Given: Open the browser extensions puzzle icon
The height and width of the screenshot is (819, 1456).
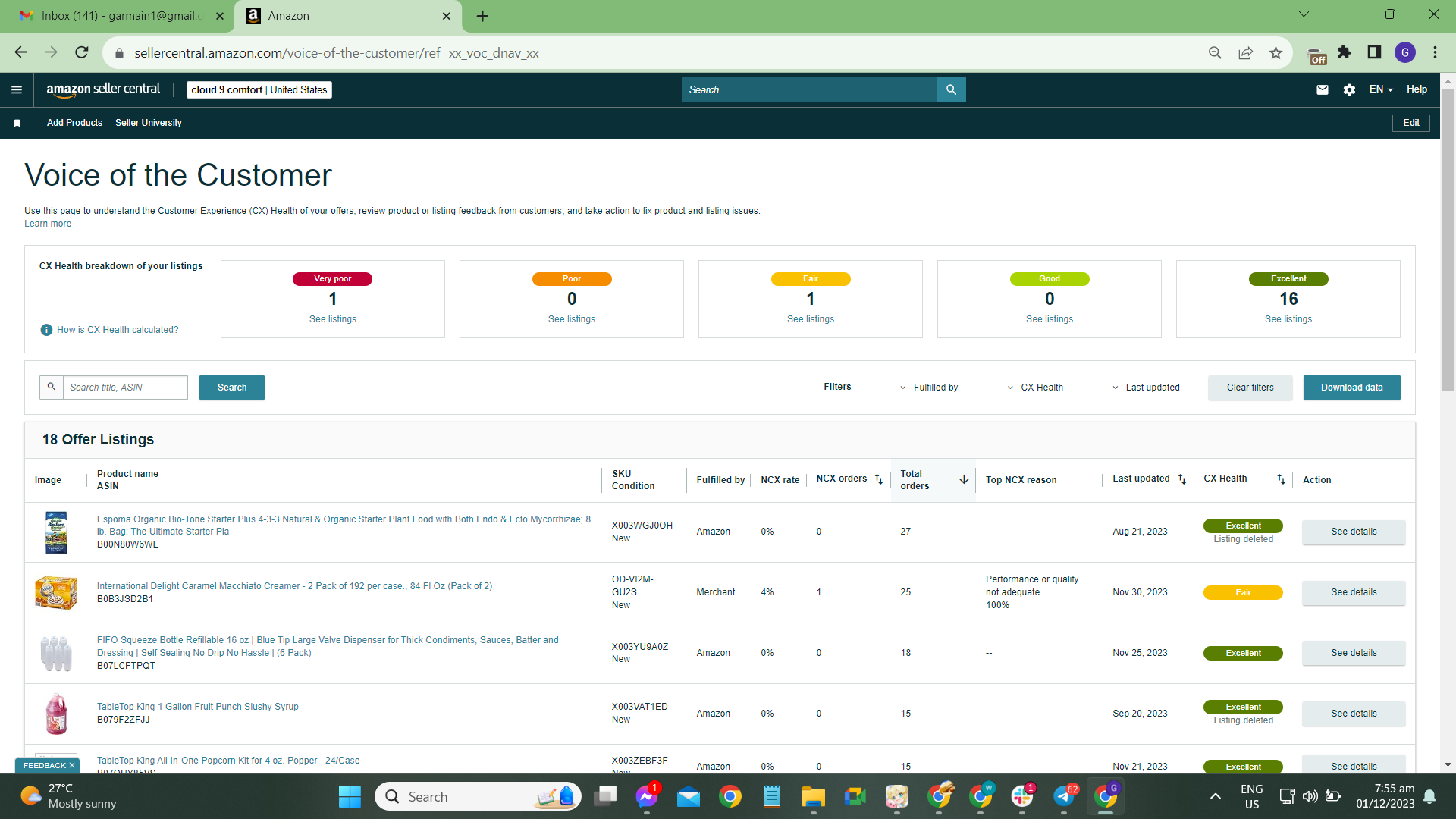Looking at the screenshot, I should tap(1345, 52).
